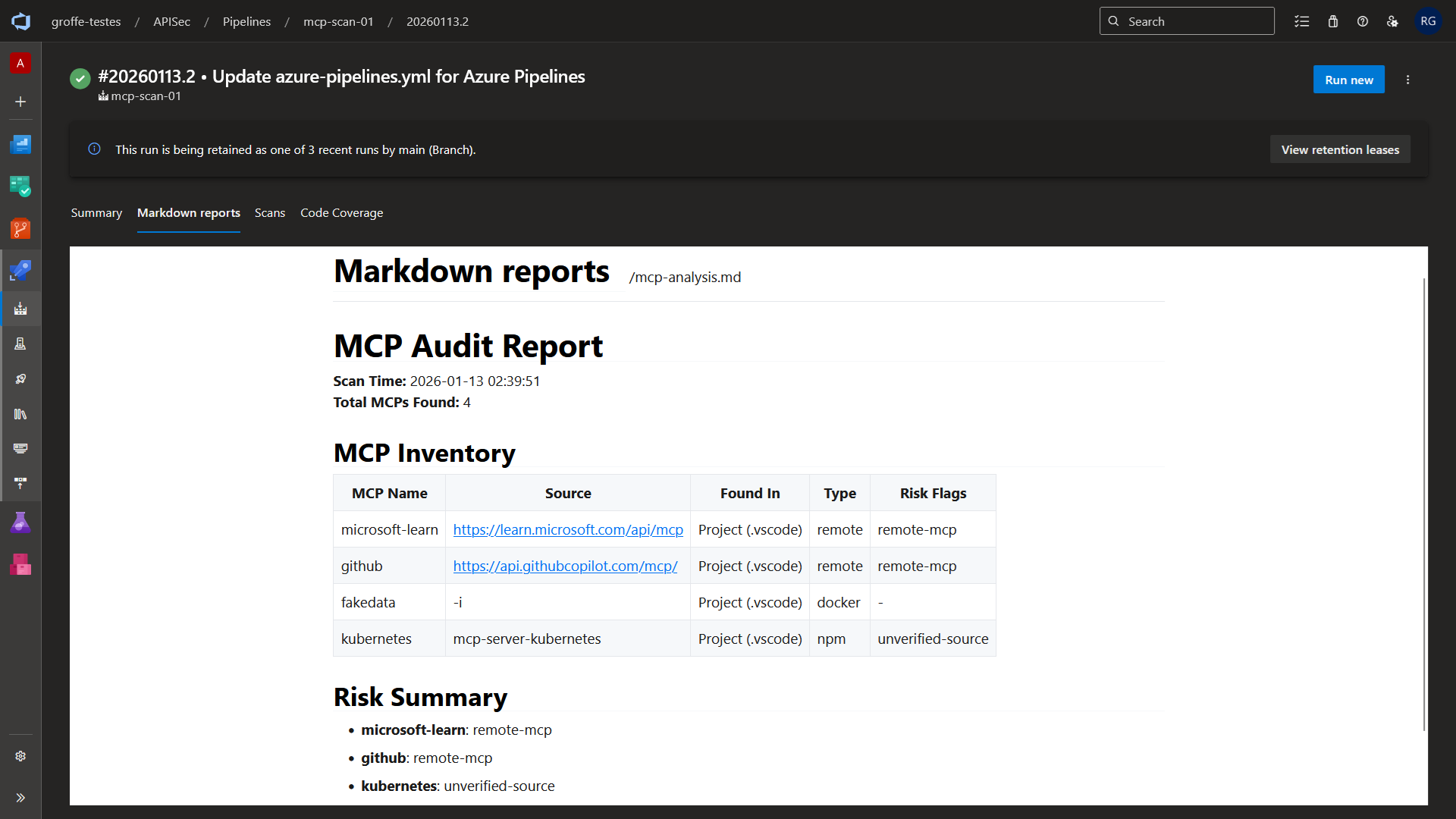Click 'Total MCPs Found: 4' text

[x=402, y=402]
